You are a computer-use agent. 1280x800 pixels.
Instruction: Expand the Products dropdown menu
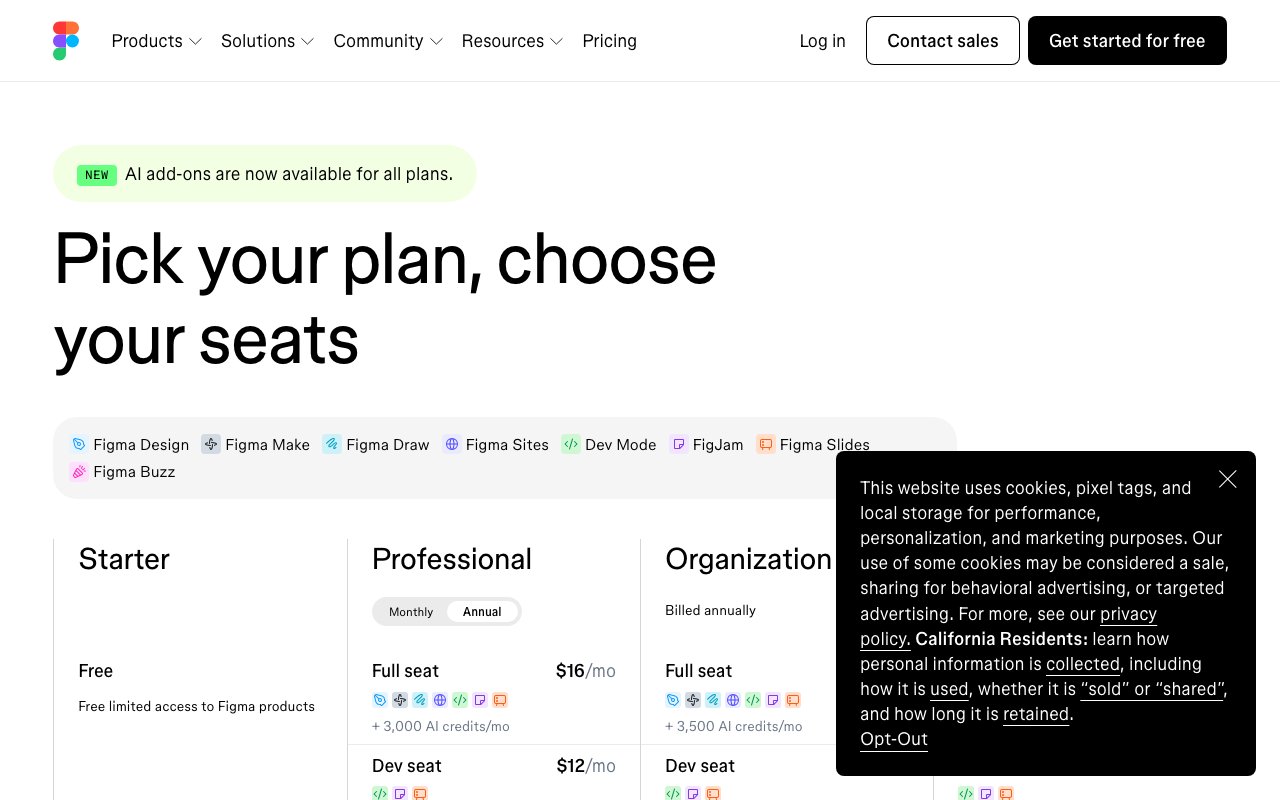click(x=157, y=41)
